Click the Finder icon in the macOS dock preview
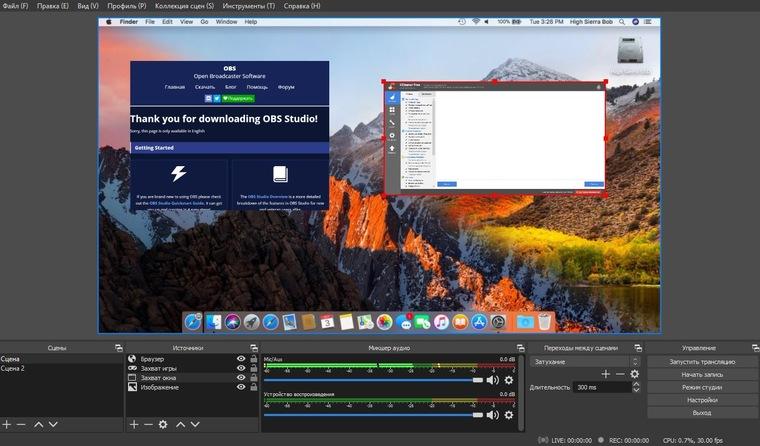The image size is (760, 446). coord(213,322)
